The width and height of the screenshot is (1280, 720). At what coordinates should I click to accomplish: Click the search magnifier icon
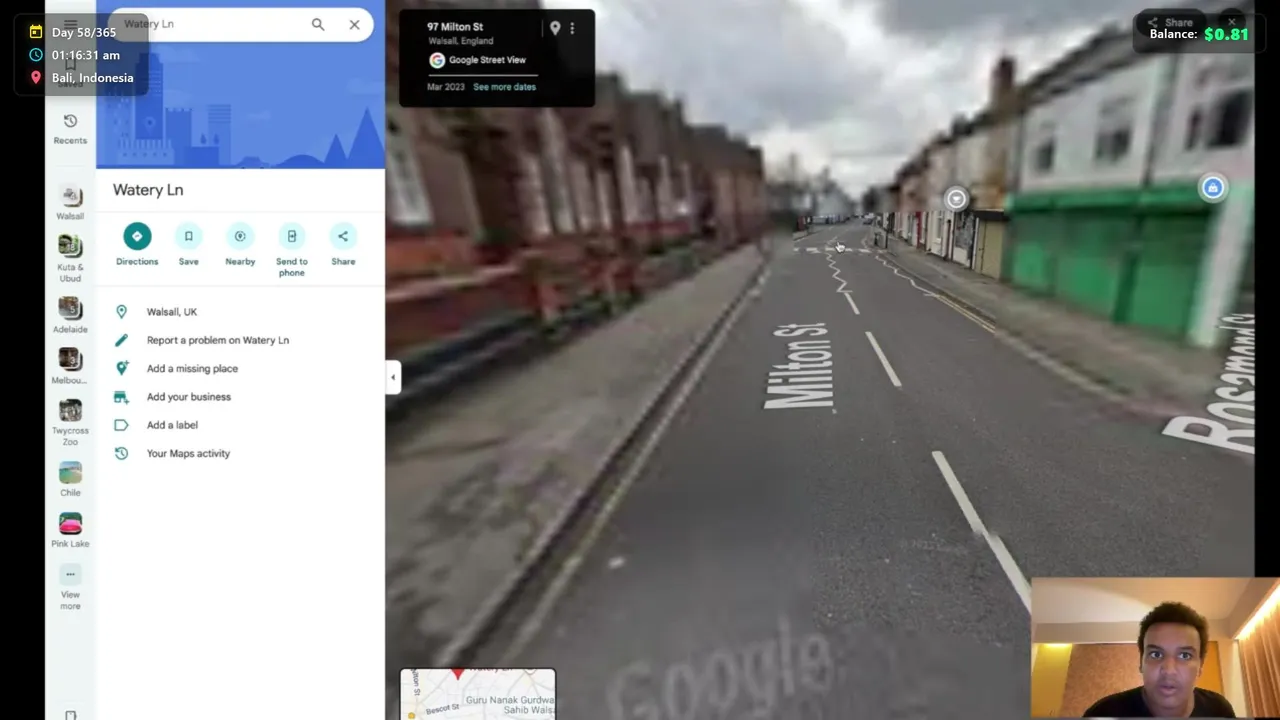318,24
